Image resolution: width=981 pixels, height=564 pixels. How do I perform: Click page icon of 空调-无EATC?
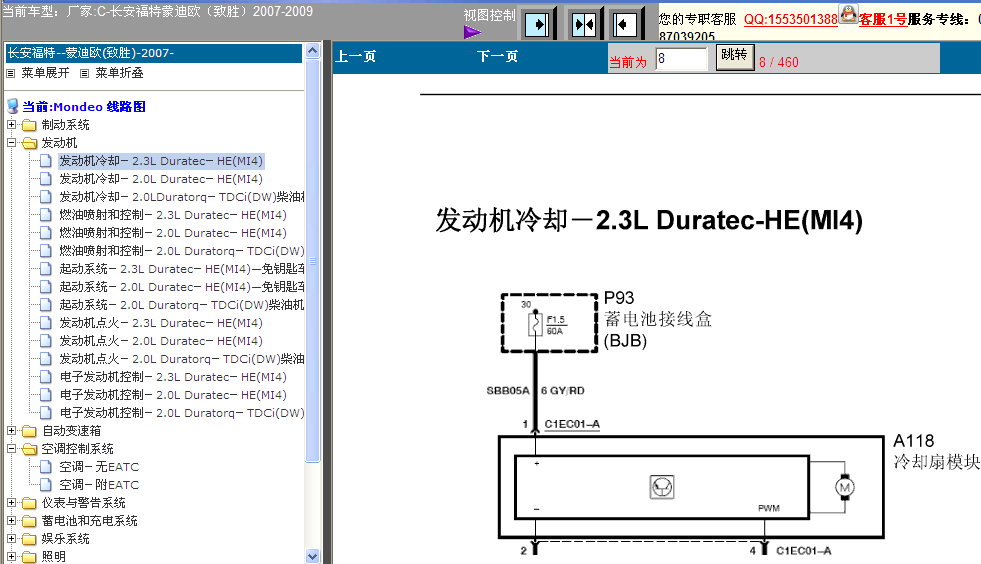click(x=46, y=467)
